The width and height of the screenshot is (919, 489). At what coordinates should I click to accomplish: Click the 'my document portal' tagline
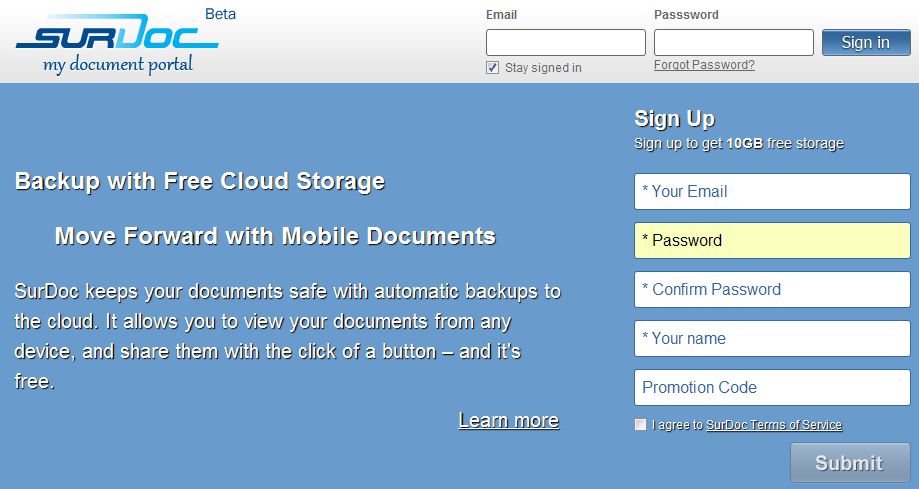pyautogui.click(x=117, y=65)
